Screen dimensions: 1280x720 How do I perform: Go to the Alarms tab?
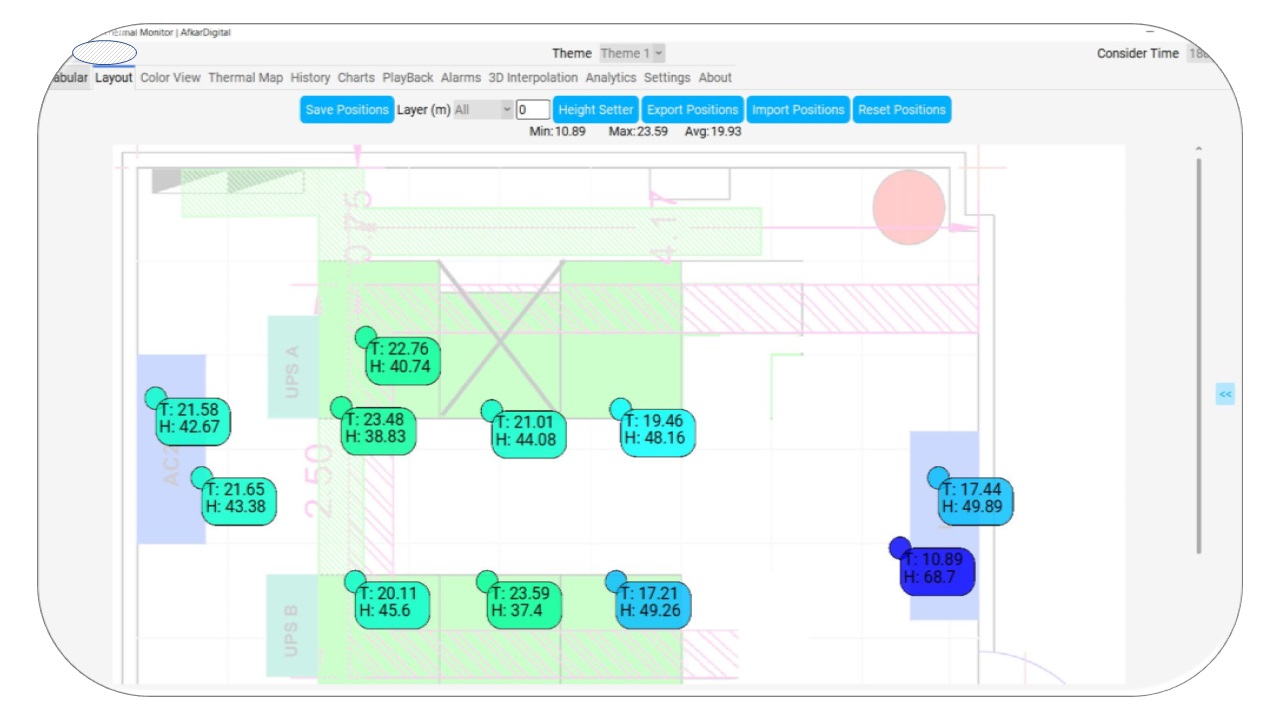click(x=461, y=78)
